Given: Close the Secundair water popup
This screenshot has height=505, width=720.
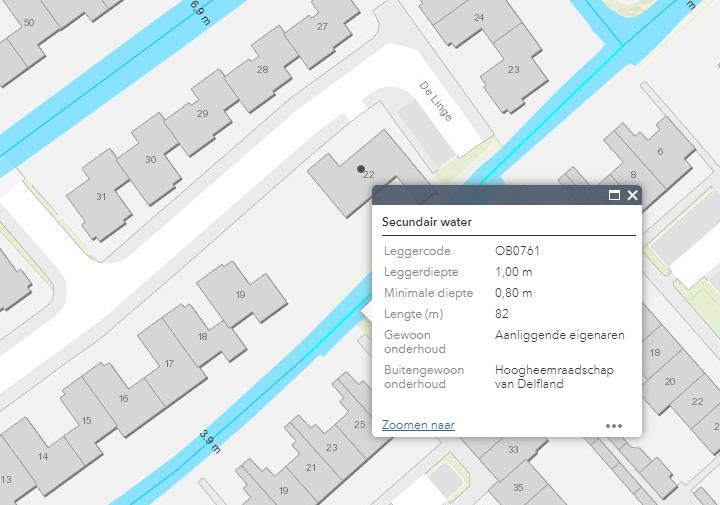Looking at the screenshot, I should click(632, 196).
